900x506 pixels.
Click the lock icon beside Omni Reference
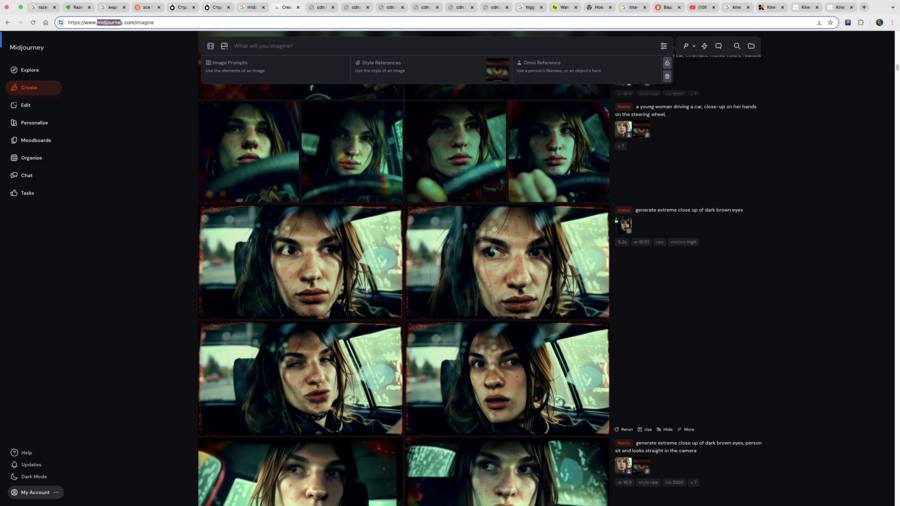tap(667, 63)
